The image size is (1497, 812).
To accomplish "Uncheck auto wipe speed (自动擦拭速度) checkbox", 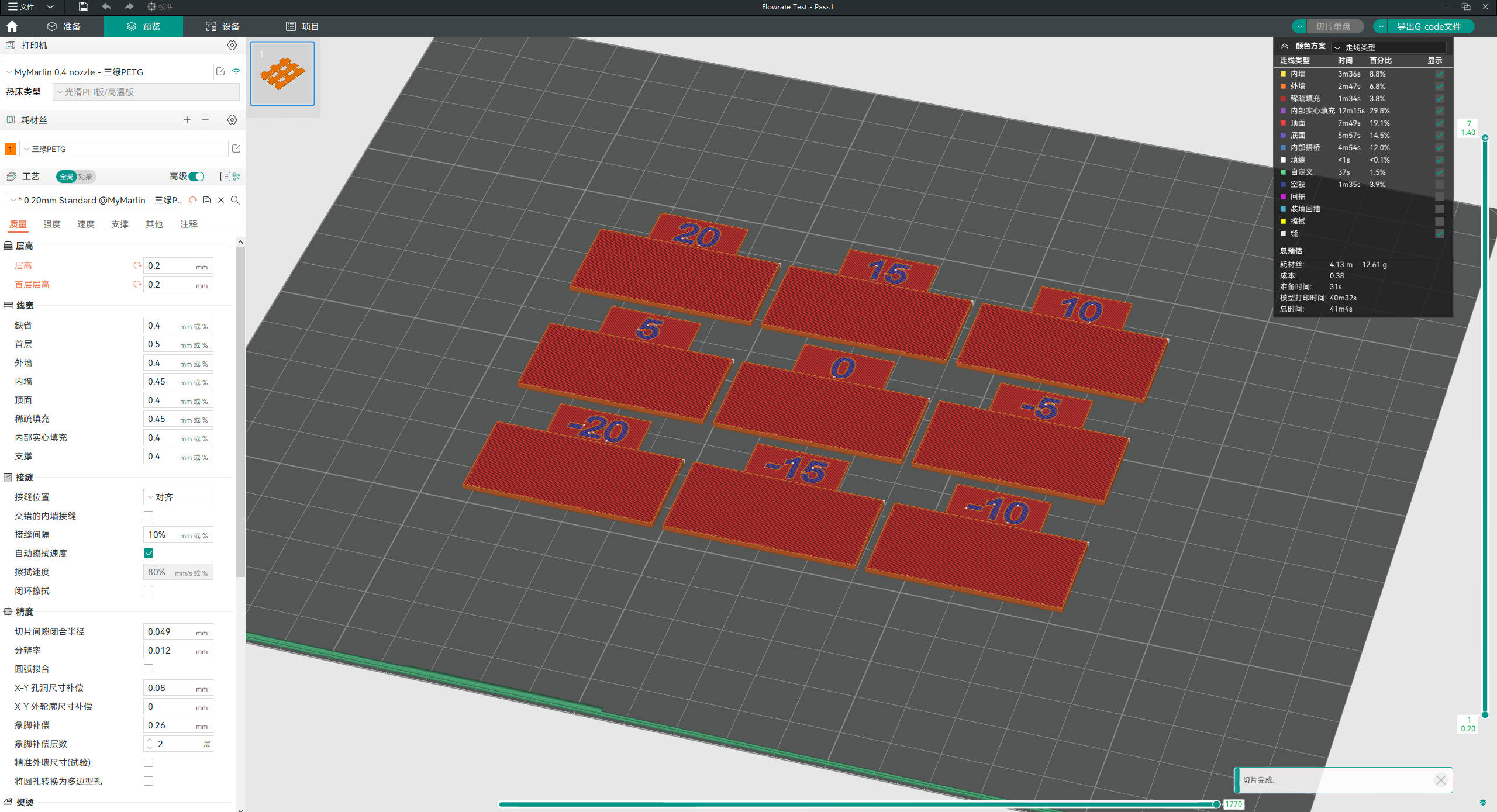I will coord(149,553).
